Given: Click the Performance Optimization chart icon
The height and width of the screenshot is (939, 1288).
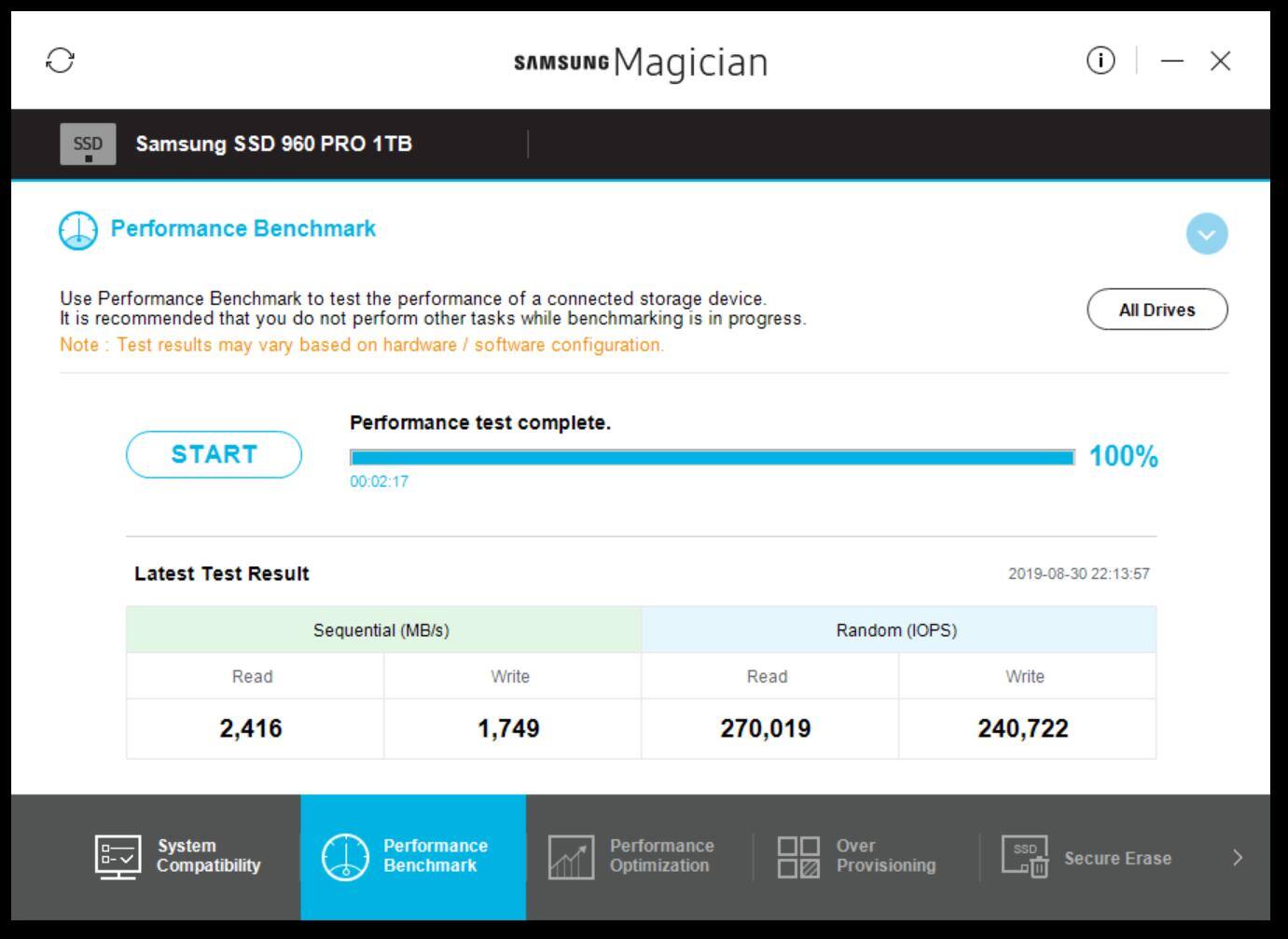Looking at the screenshot, I should (571, 856).
